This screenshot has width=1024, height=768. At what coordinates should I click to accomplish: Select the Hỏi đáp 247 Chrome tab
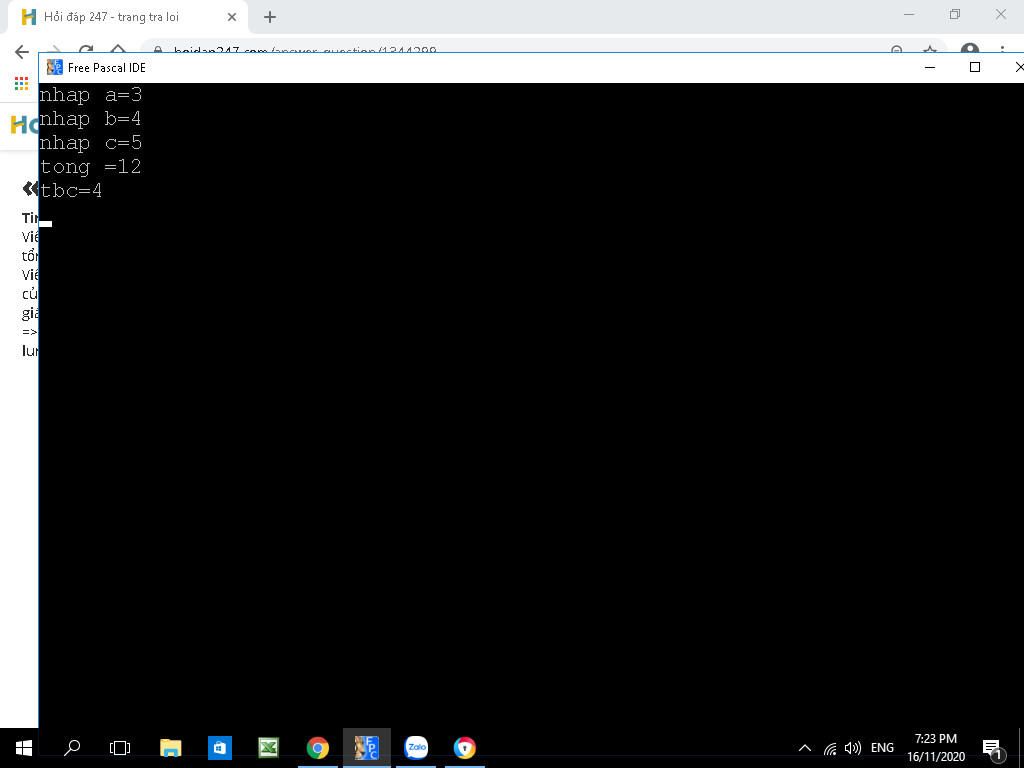[x=127, y=17]
